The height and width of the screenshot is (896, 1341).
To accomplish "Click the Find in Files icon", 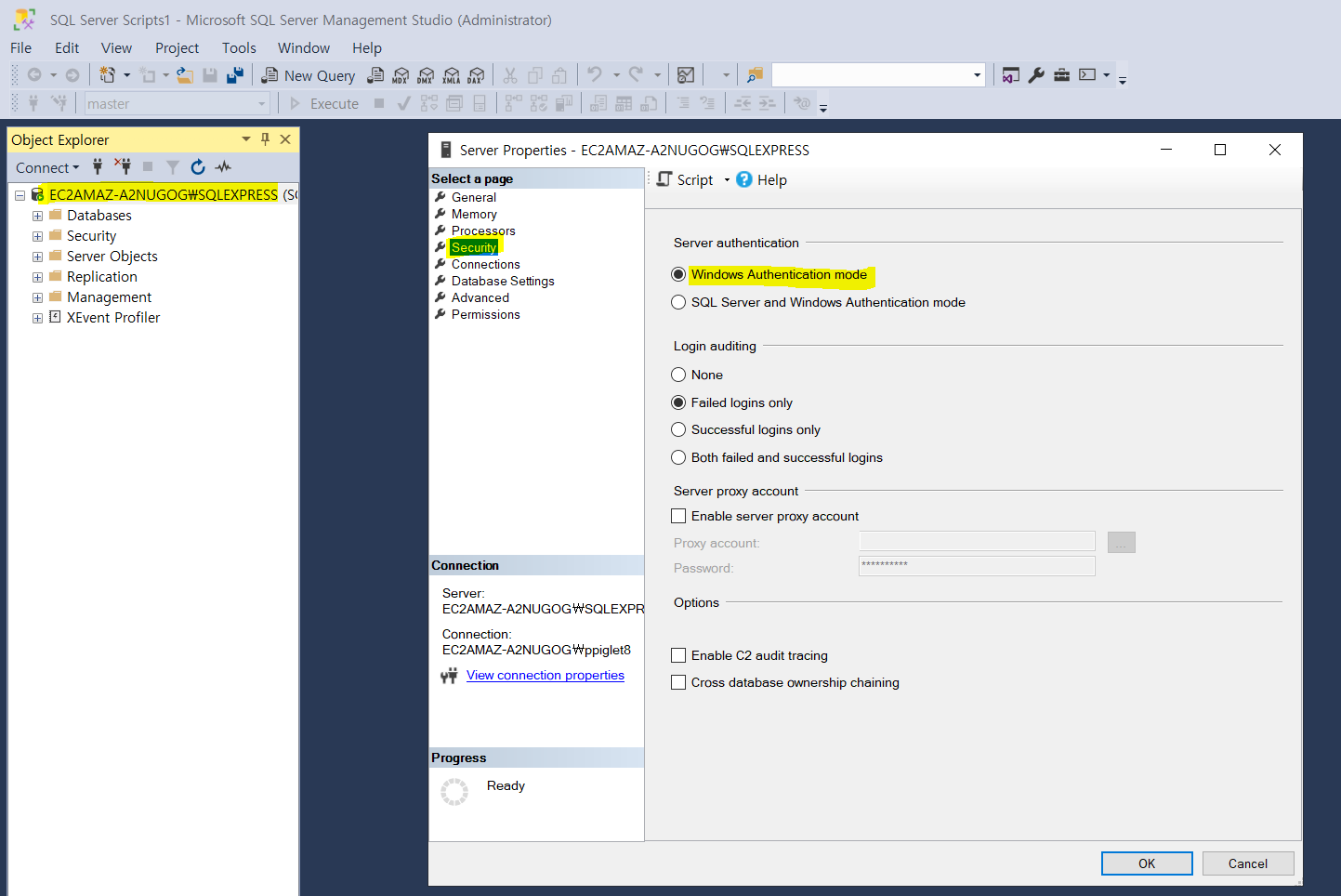I will point(755,75).
